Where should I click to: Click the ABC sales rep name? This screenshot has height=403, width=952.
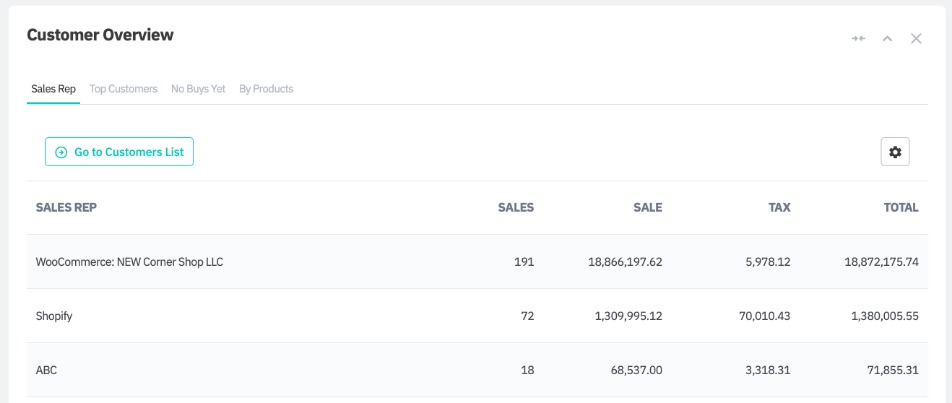click(x=46, y=370)
